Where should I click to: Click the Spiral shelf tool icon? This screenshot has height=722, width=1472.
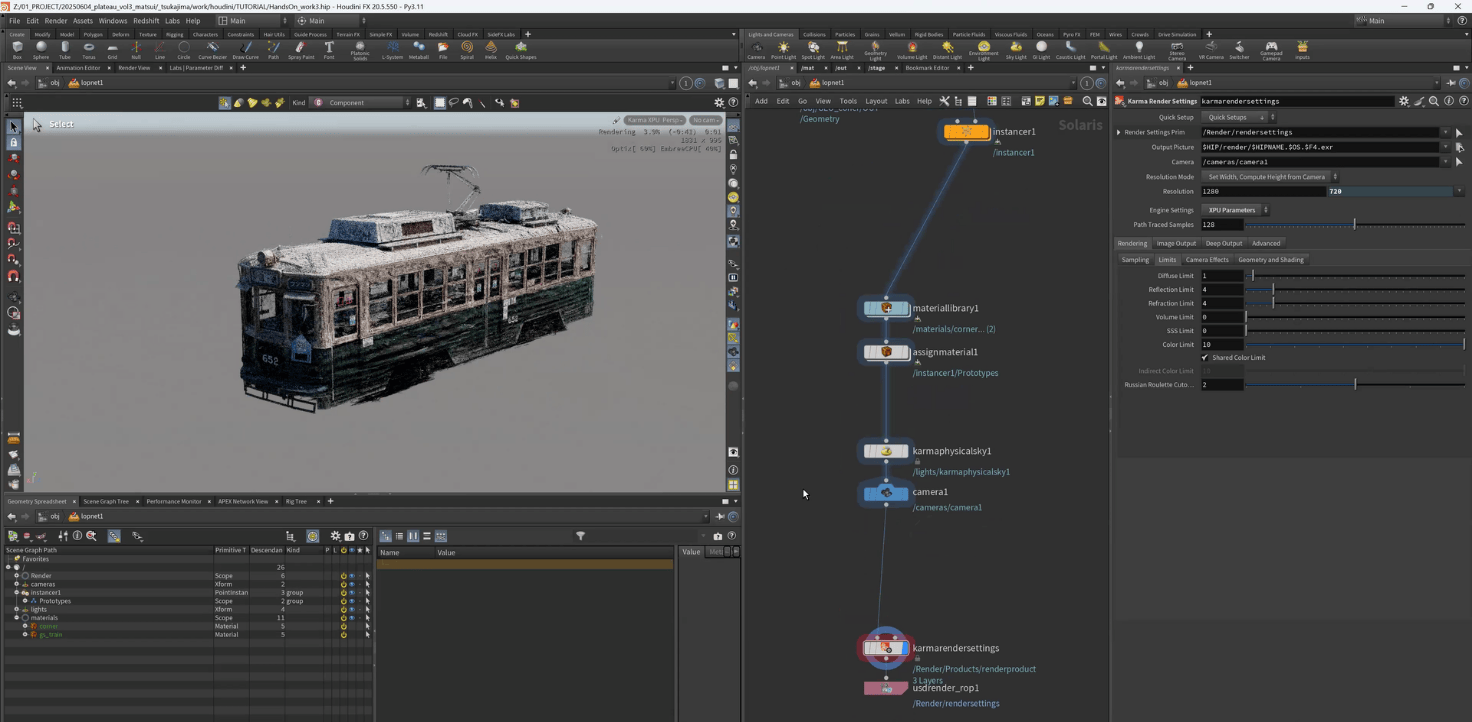click(x=467, y=48)
